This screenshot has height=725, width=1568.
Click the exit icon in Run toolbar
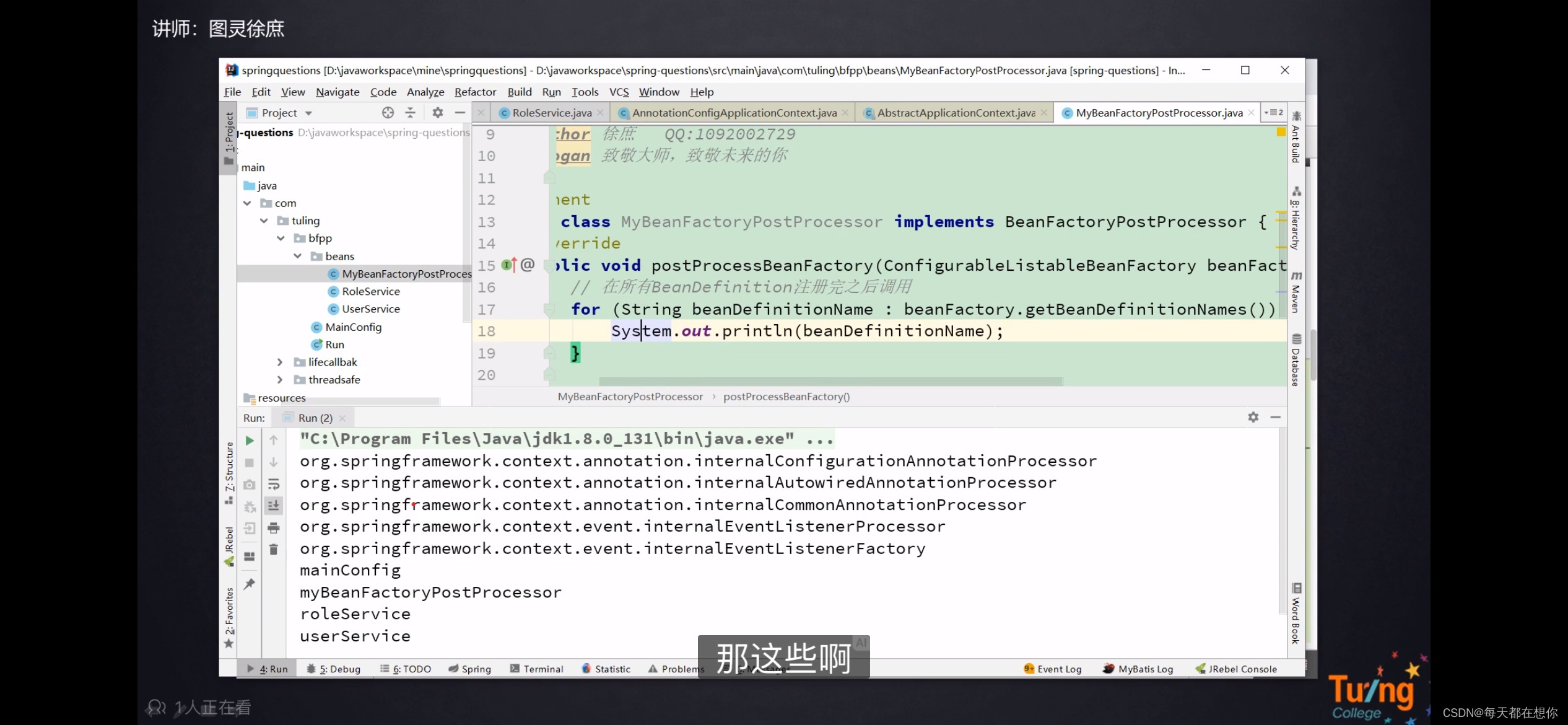(250, 528)
